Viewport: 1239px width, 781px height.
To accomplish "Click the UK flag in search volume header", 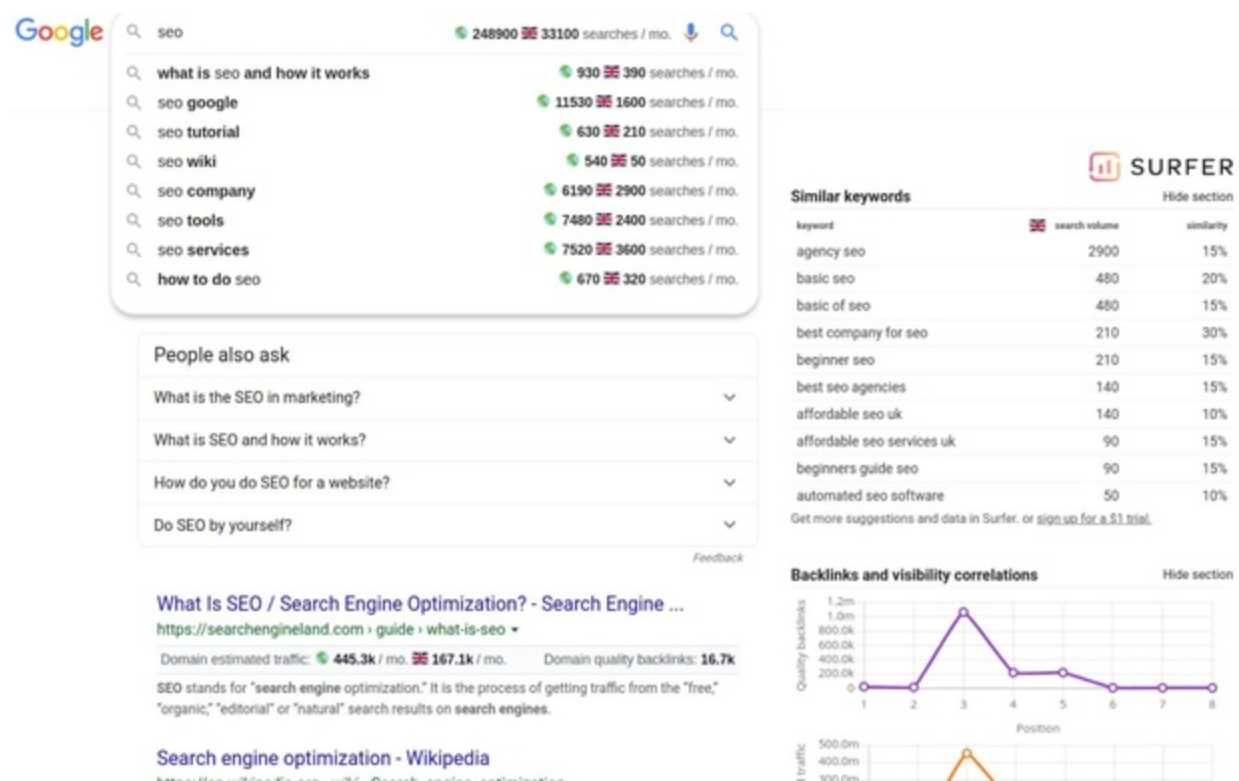I will (1037, 225).
